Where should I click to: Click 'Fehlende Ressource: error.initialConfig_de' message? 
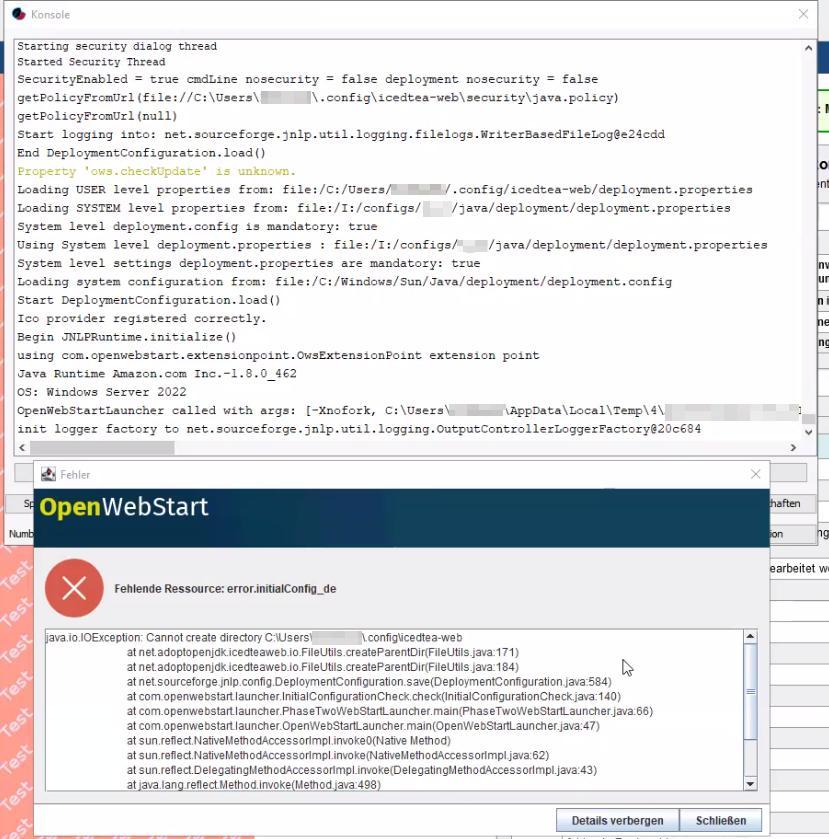point(225,589)
